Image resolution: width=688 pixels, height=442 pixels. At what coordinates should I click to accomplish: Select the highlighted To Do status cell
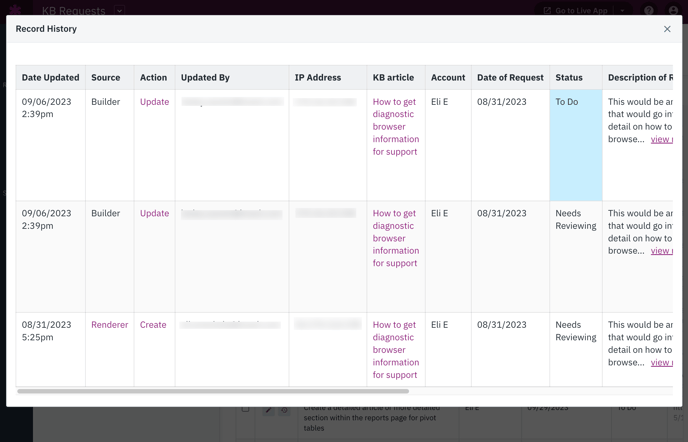pyautogui.click(x=576, y=145)
